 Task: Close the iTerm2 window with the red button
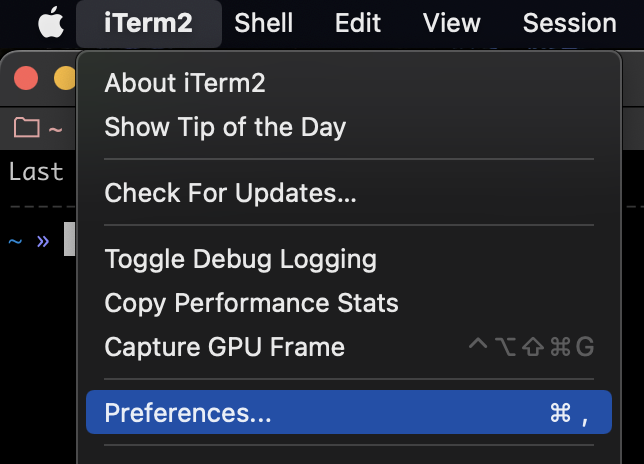click(x=26, y=78)
